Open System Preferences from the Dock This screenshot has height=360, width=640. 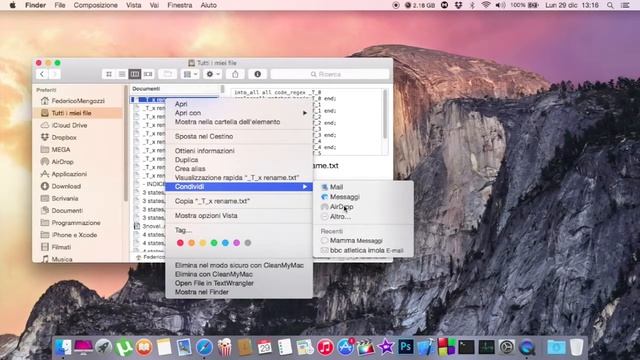pos(507,347)
